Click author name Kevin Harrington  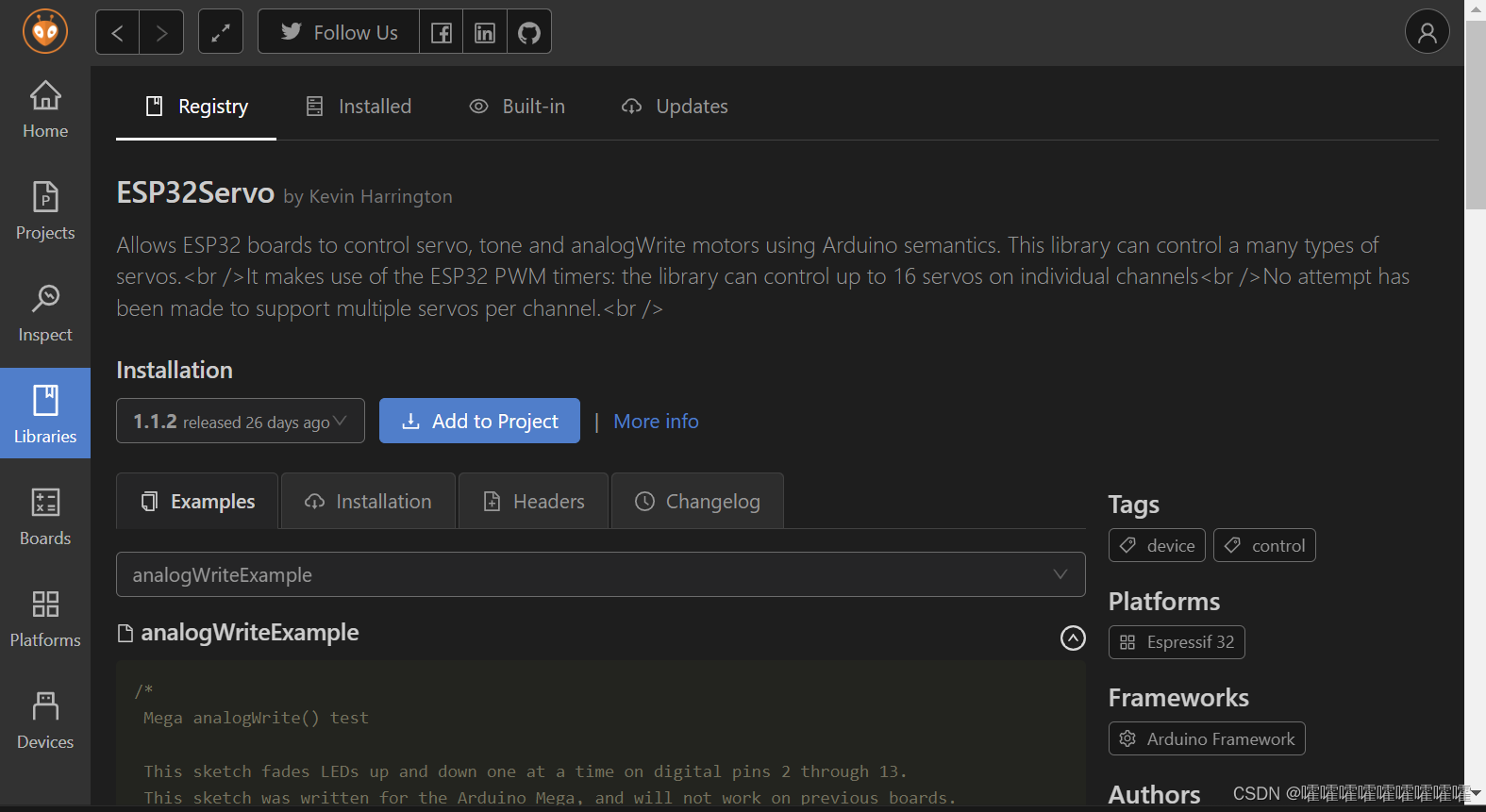tap(381, 196)
